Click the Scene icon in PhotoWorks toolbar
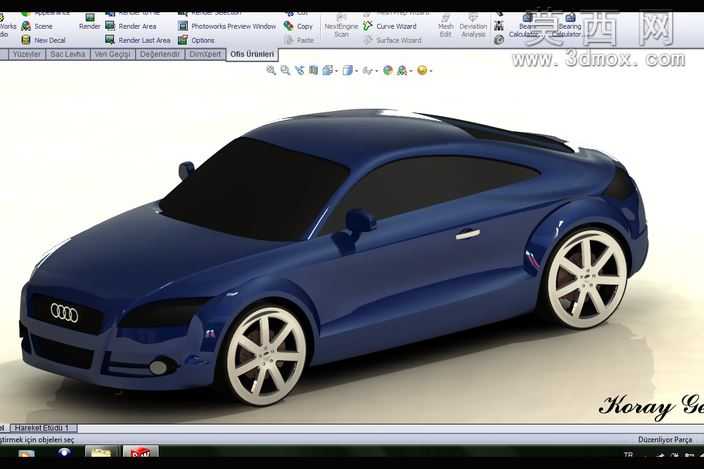The image size is (704, 469). tap(26, 26)
